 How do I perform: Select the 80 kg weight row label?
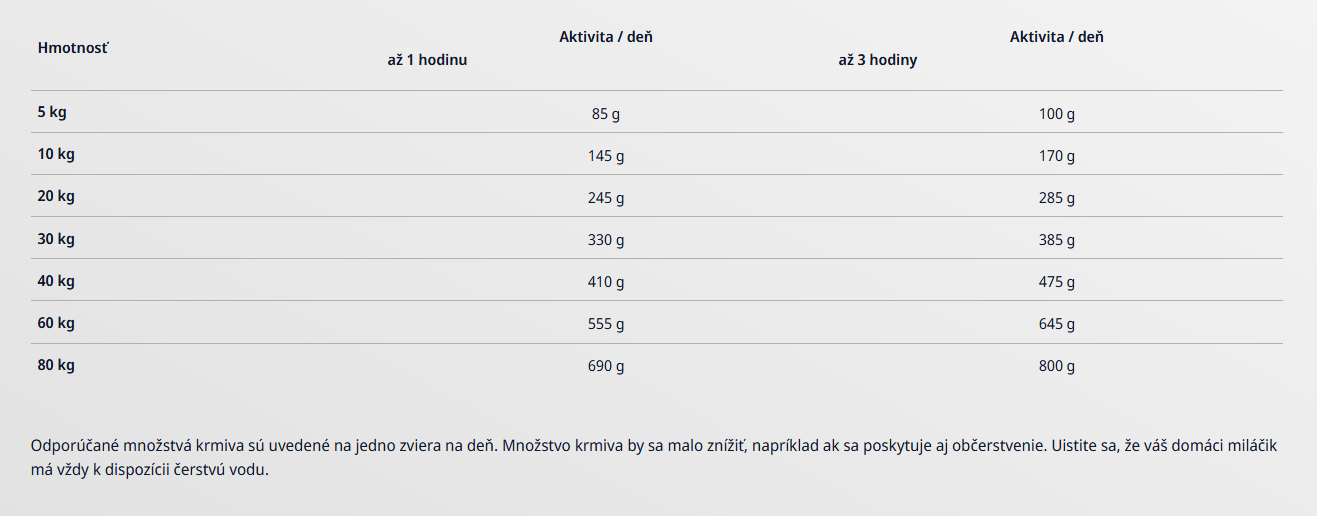[56, 365]
